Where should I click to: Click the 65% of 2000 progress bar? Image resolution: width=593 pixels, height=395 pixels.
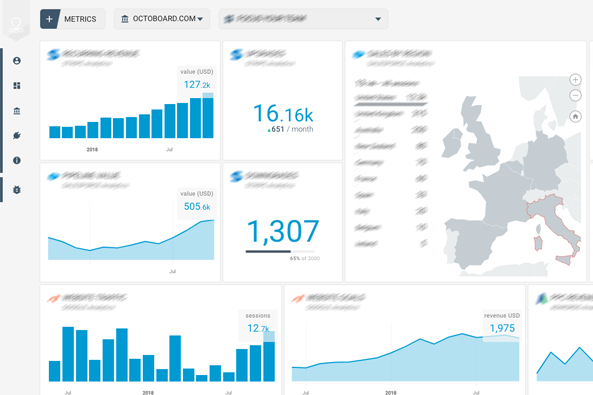[x=280, y=251]
